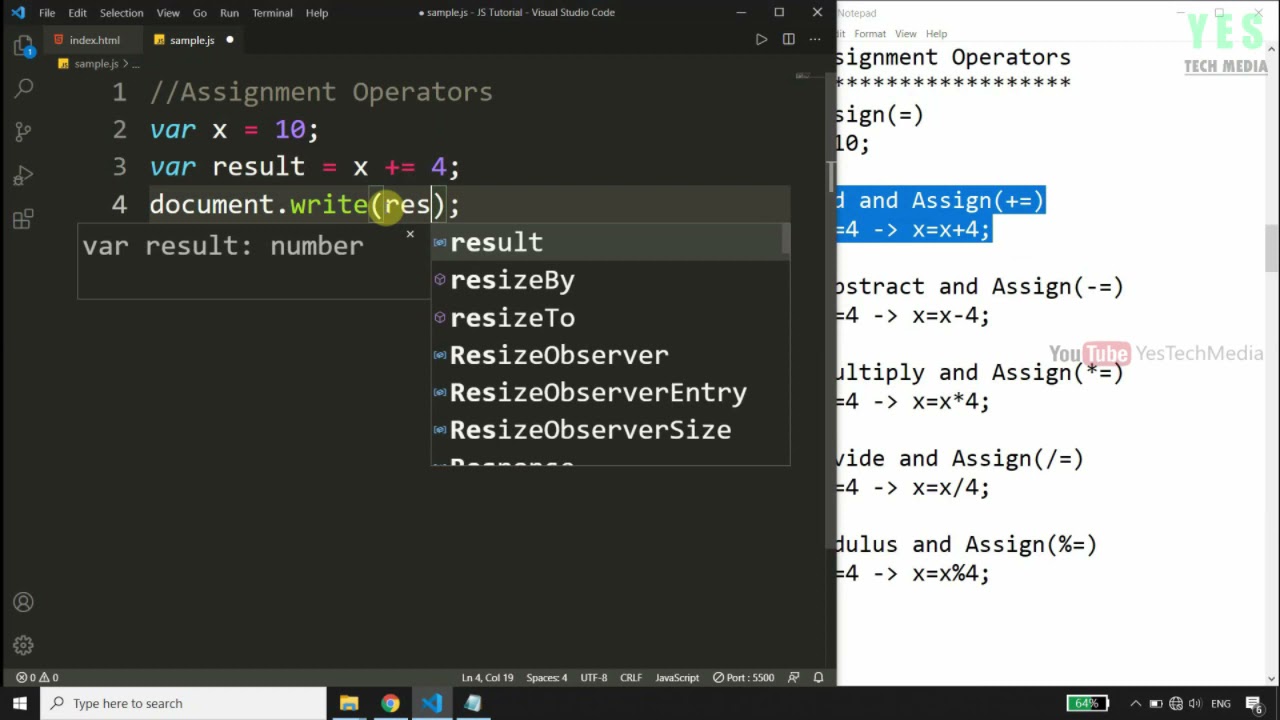The width and height of the screenshot is (1280, 720).
Task: Open the Accounts menu in activity bar
Action: (x=24, y=602)
